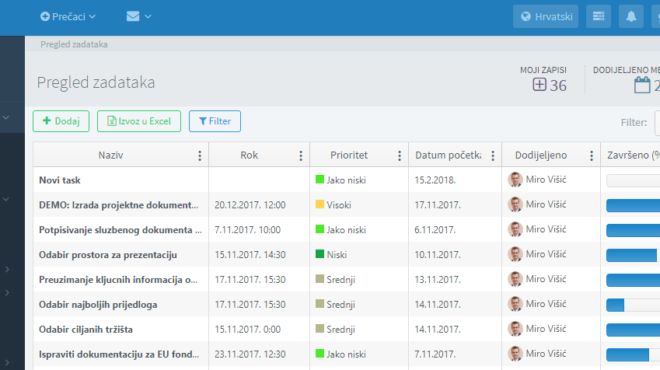Click start date 7.11.2017.

435,354
